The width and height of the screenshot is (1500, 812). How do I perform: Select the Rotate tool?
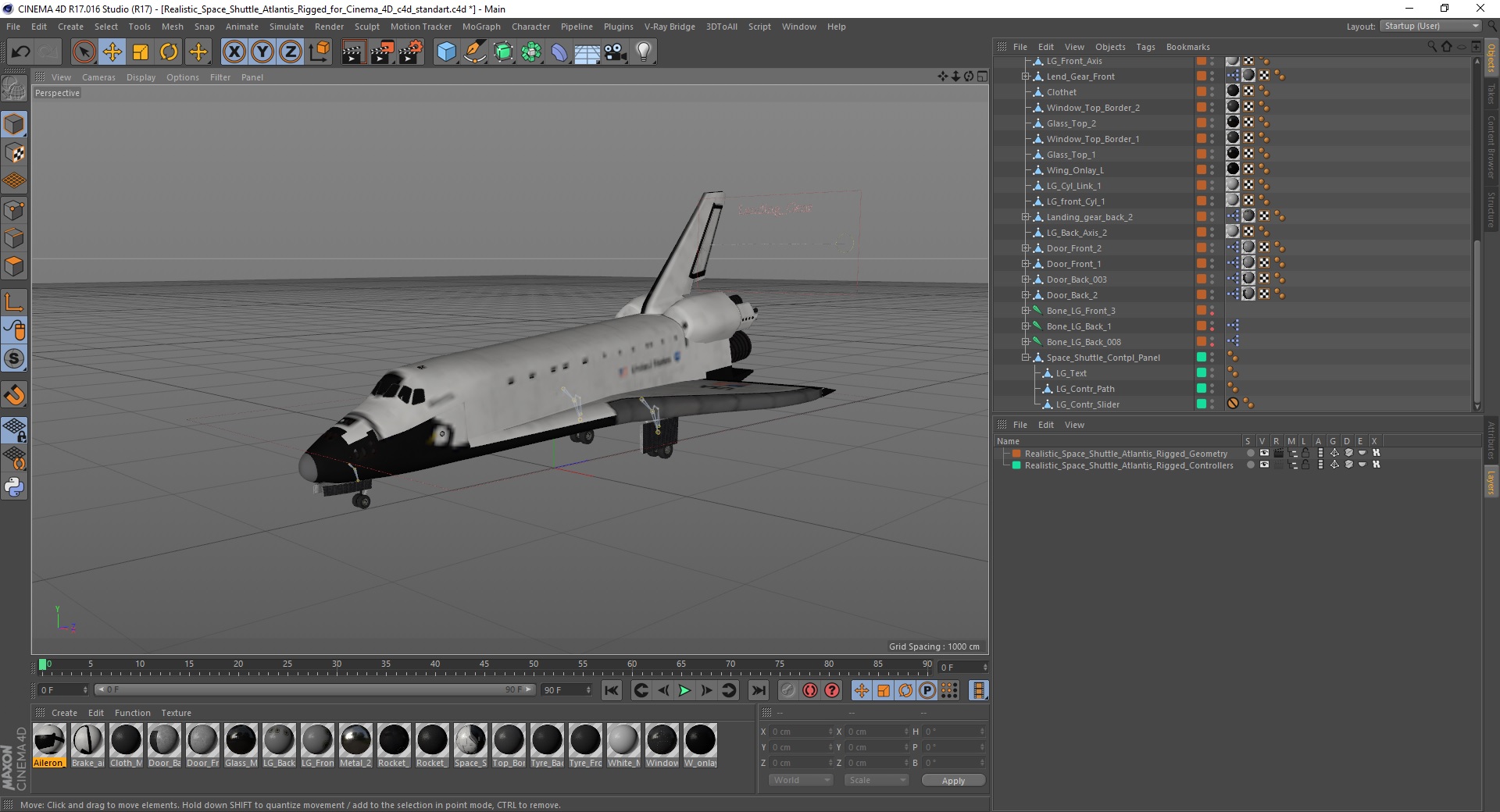click(169, 52)
